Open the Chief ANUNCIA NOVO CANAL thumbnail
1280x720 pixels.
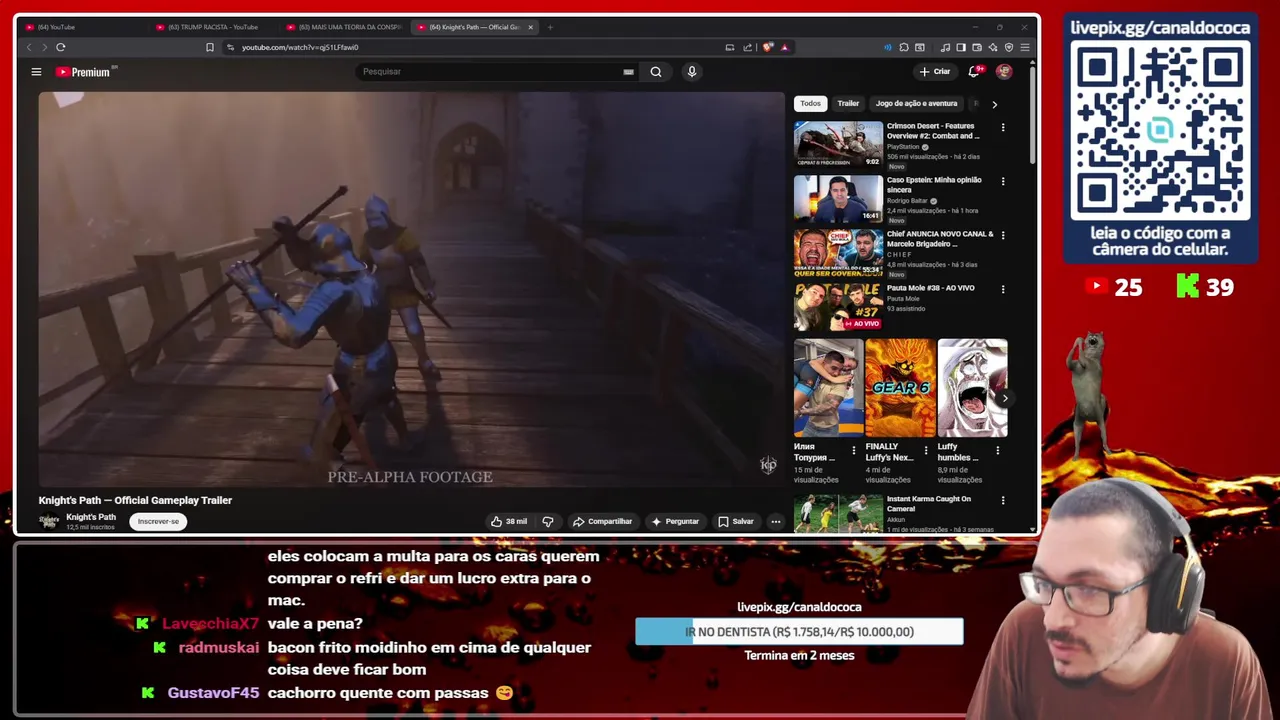838,252
